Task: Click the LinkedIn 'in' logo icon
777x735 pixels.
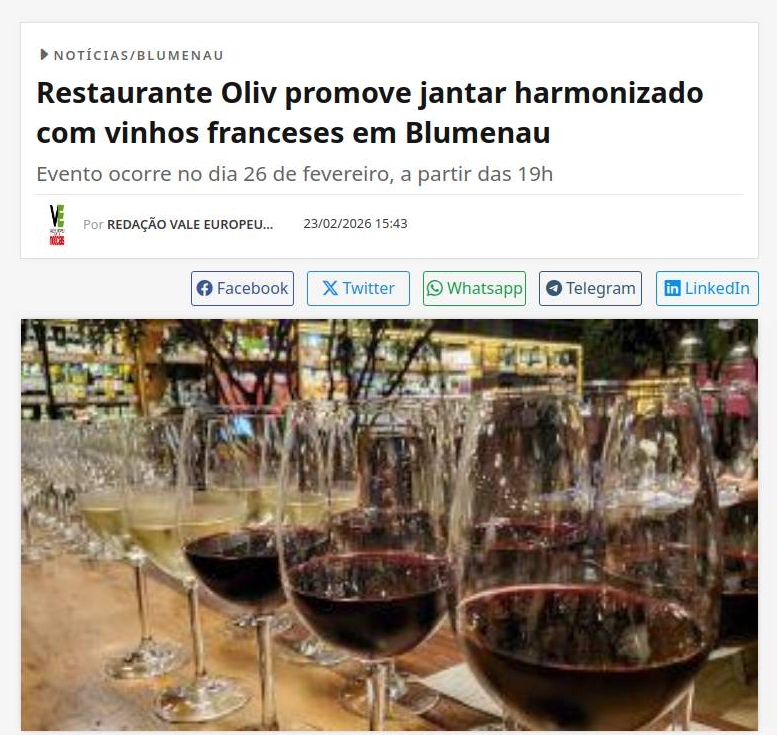Action: 672,288
